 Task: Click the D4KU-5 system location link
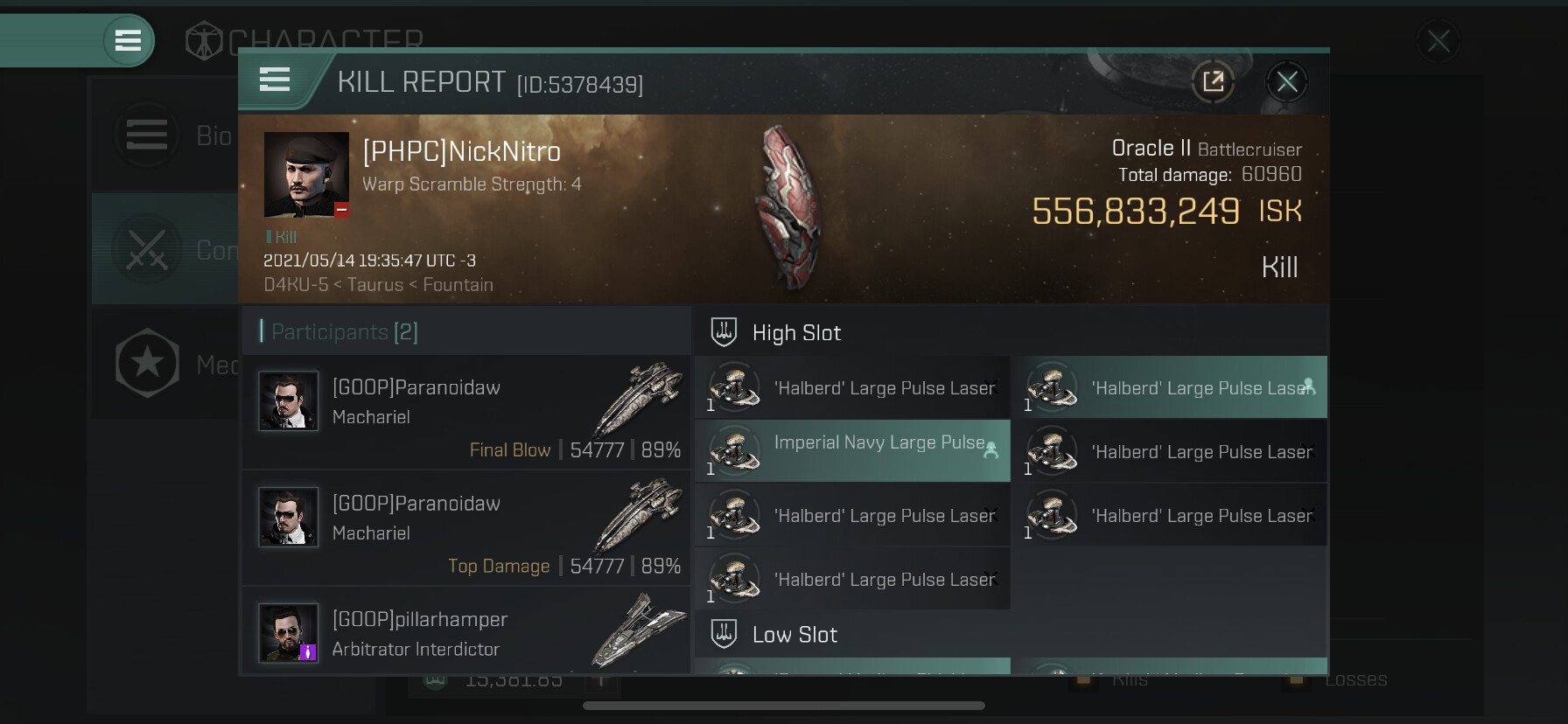[x=296, y=285]
